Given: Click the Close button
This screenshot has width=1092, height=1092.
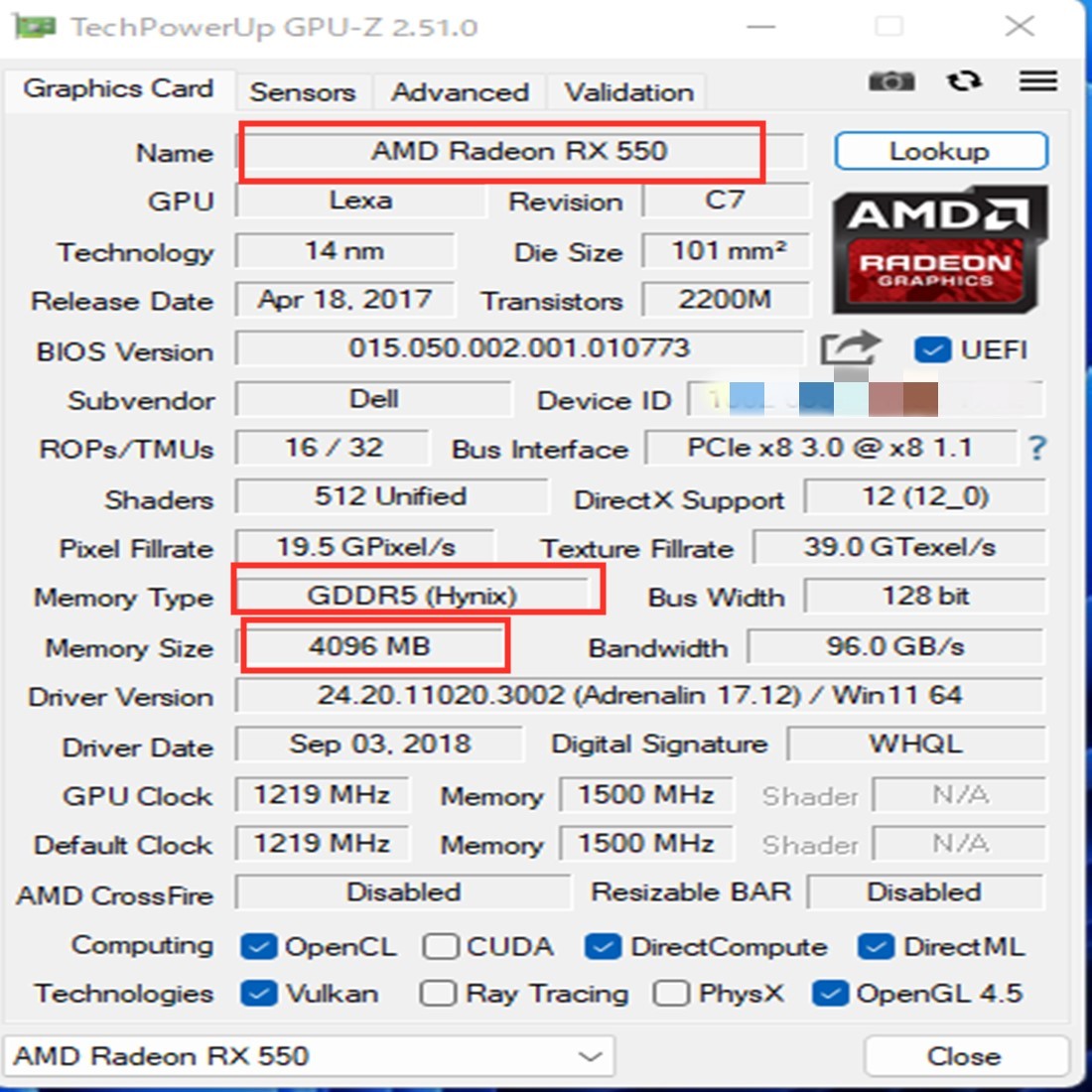Looking at the screenshot, I should pos(965,1056).
